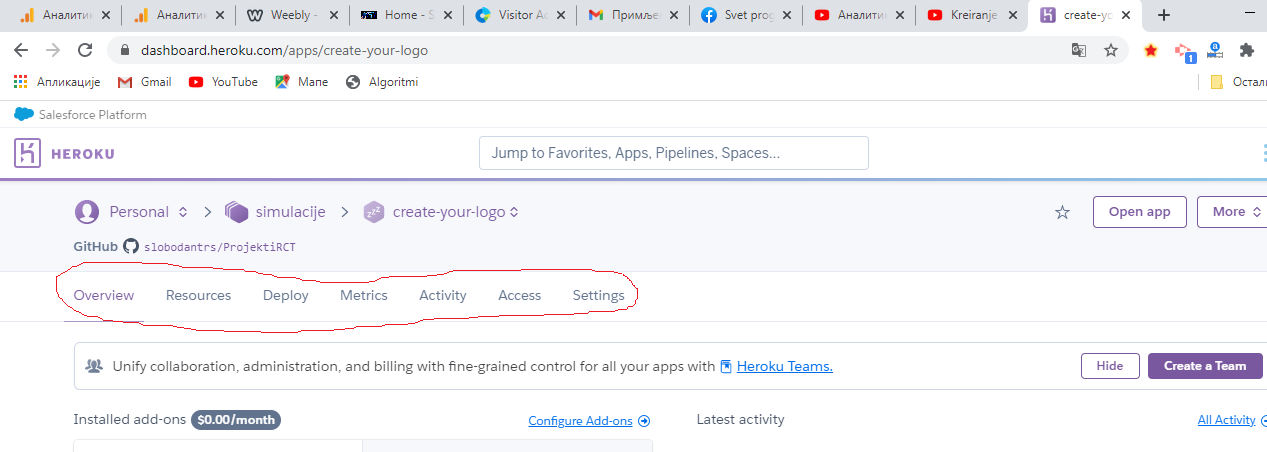Open a new browser tab
1267x452 pixels.
click(x=1163, y=15)
